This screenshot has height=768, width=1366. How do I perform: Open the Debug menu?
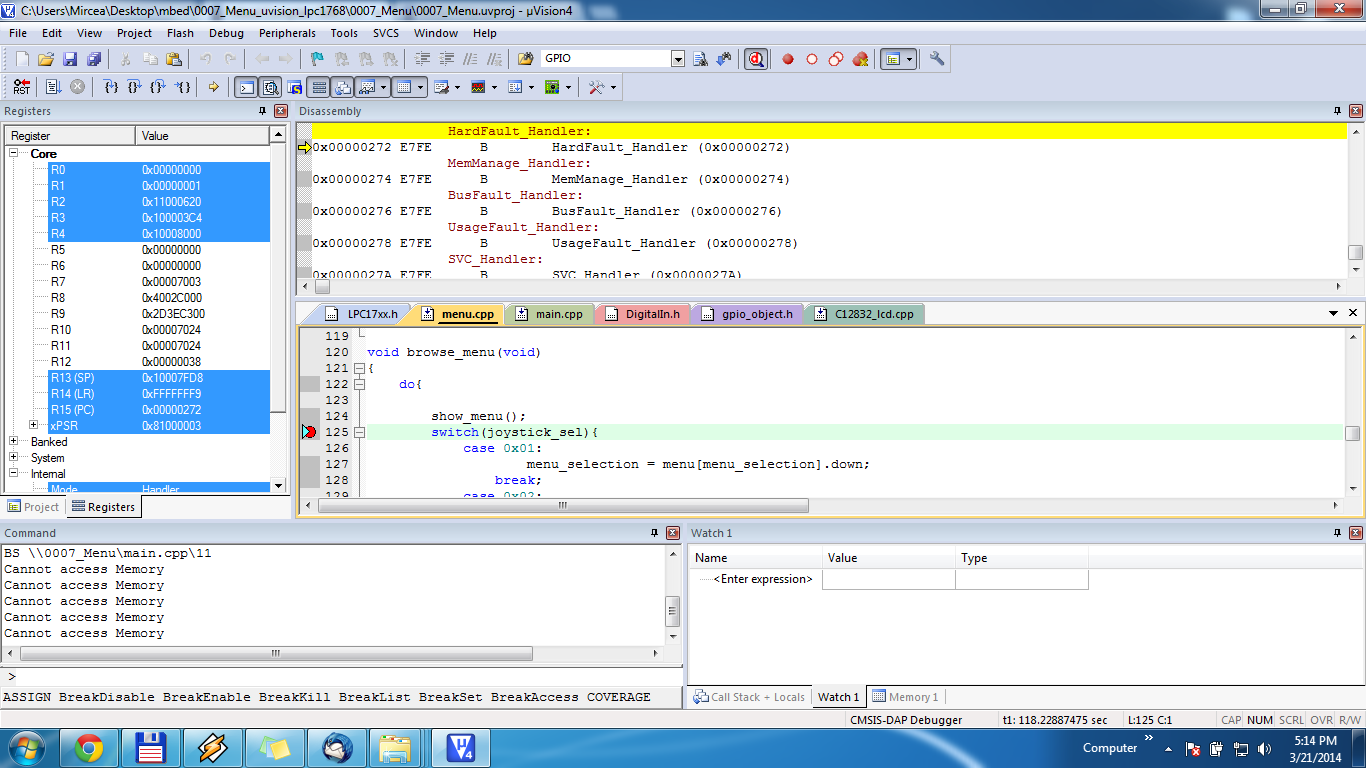point(226,33)
